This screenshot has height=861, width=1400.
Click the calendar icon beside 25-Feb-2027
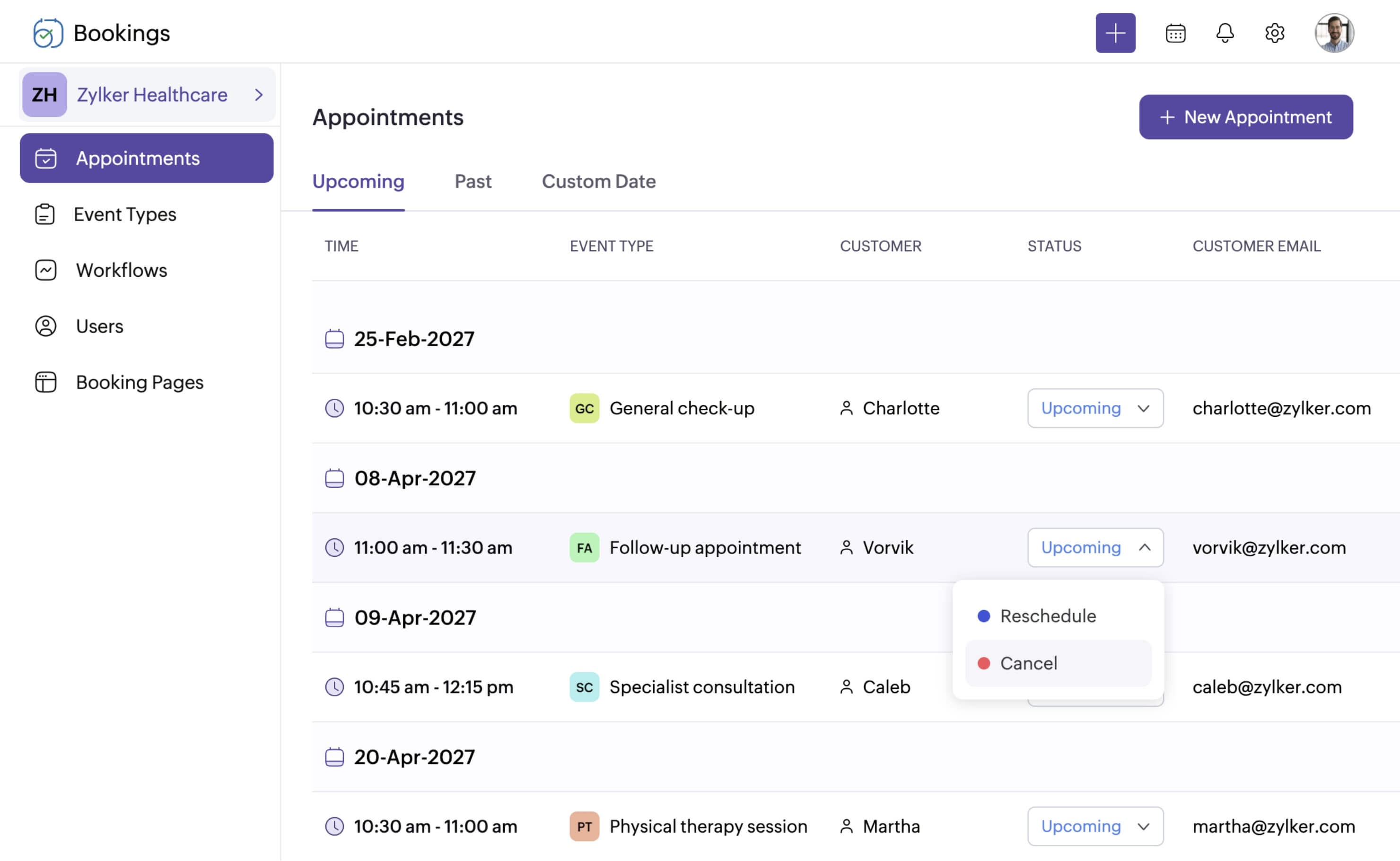[x=334, y=339]
